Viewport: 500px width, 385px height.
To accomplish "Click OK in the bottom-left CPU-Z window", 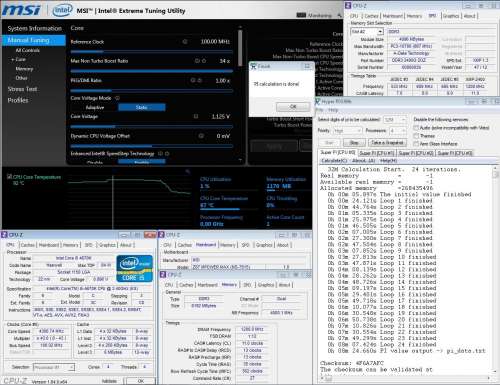I will tap(141, 381).
